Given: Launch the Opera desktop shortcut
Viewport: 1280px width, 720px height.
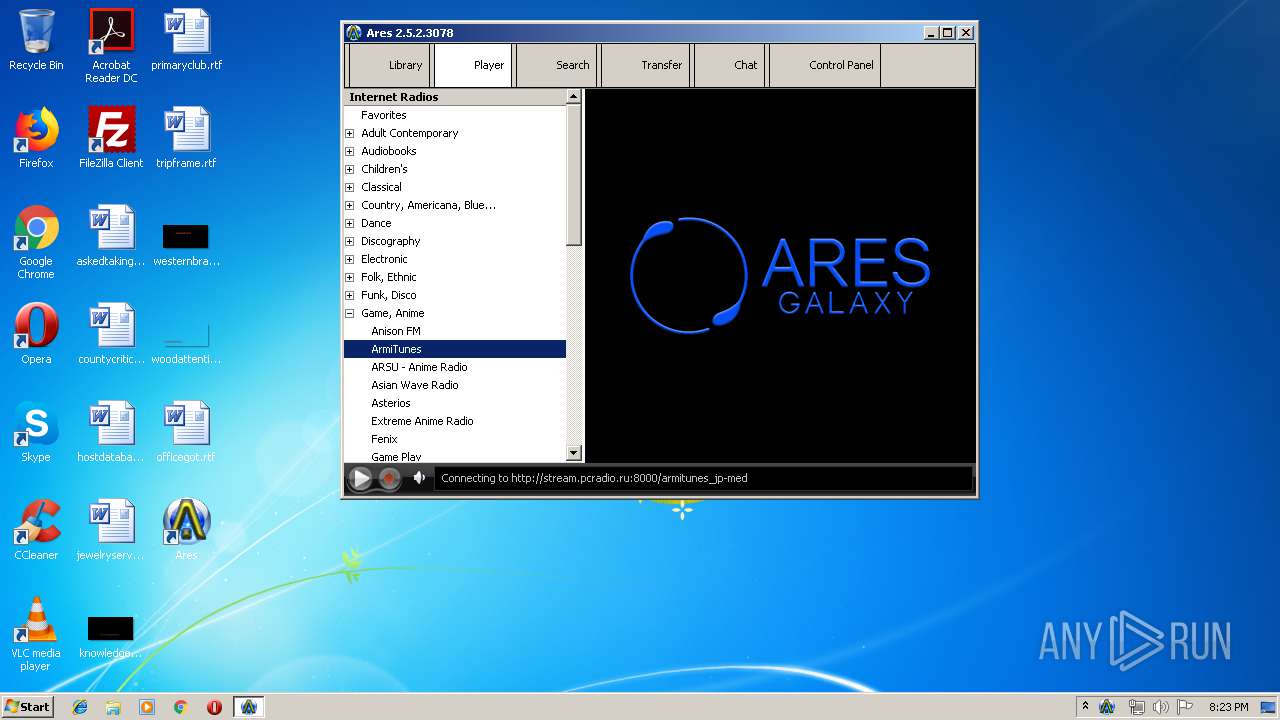Looking at the screenshot, I should 36,334.
